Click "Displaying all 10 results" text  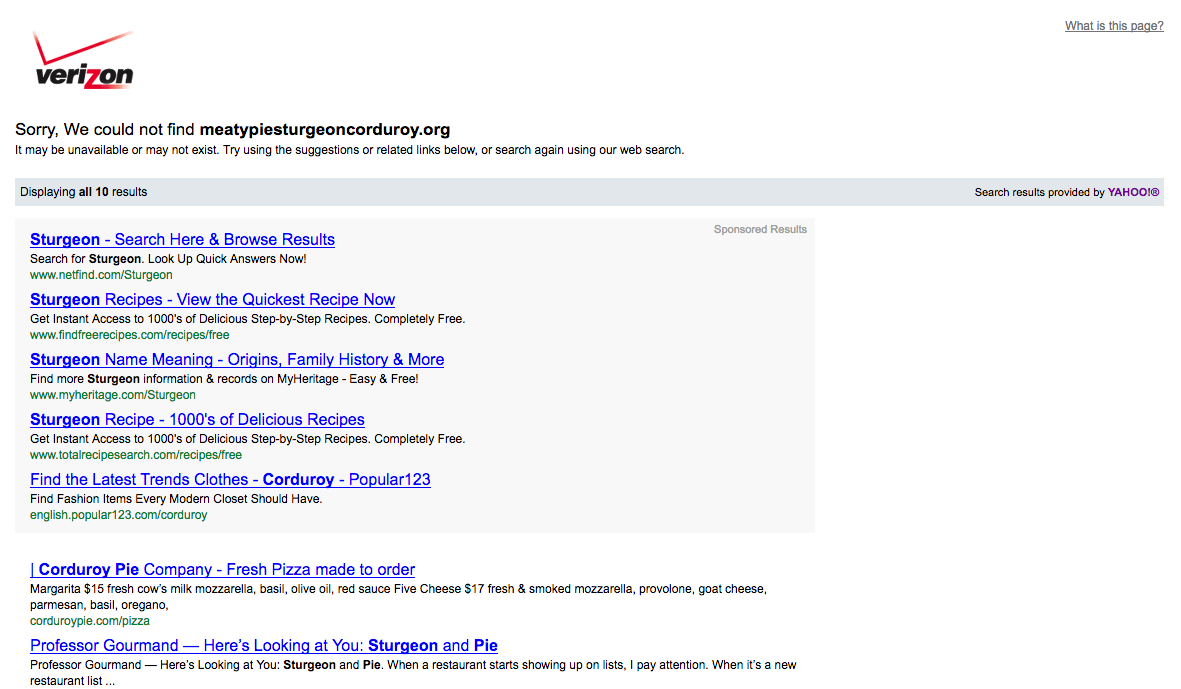click(x=84, y=192)
